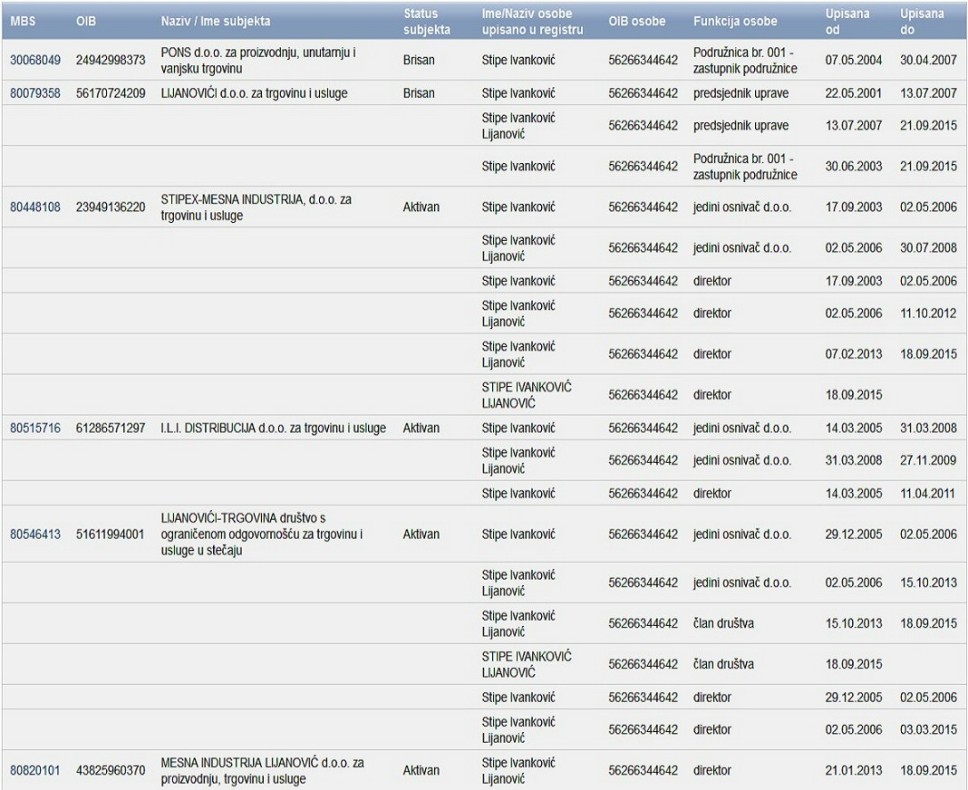This screenshot has width=968, height=790.
Task: Click 'zastupnik podružnice' function in PONS row
Action: click(745, 60)
